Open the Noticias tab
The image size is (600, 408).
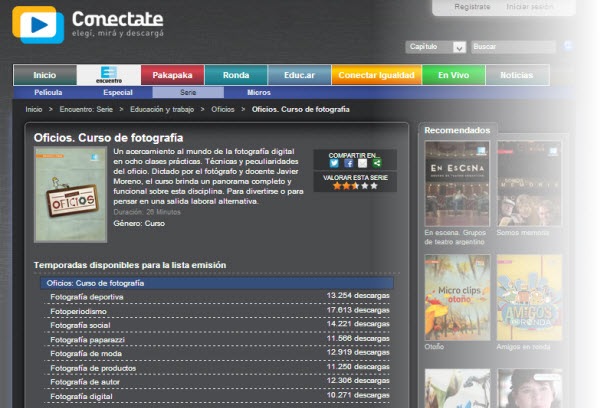pos(517,75)
